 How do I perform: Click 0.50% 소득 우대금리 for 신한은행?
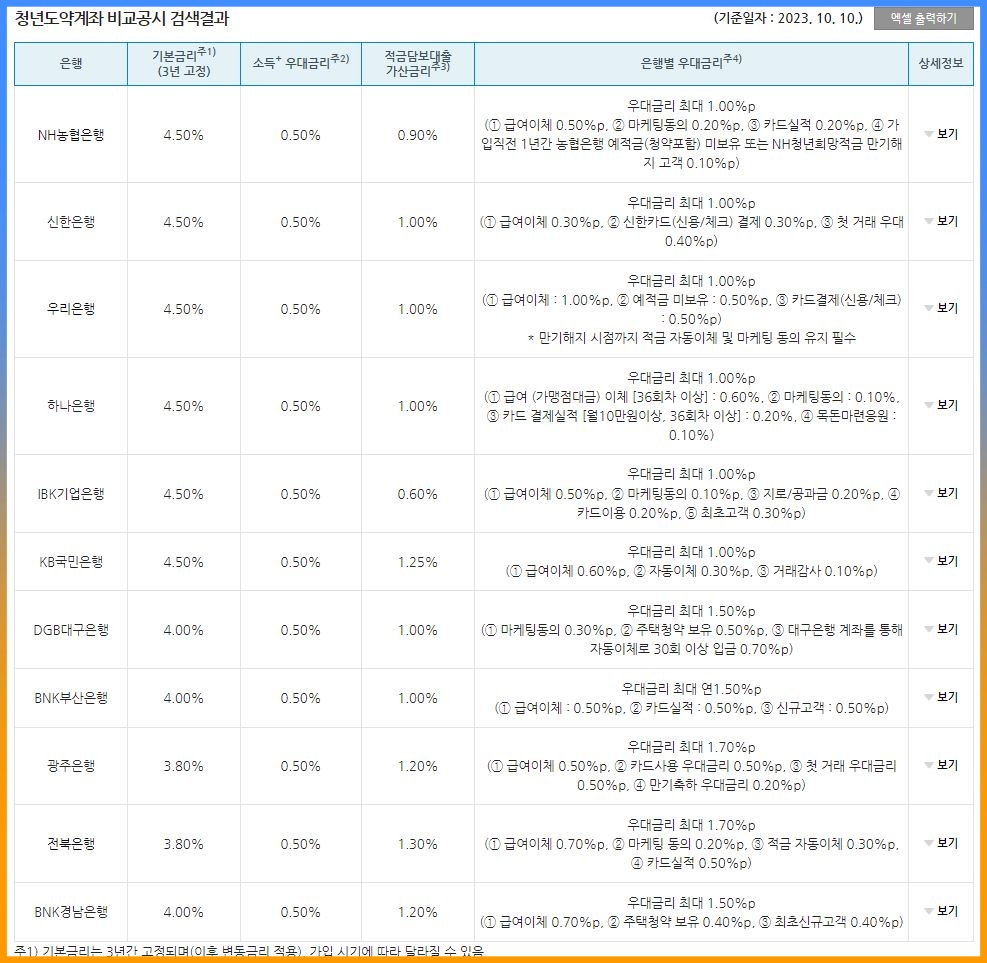[x=301, y=222]
